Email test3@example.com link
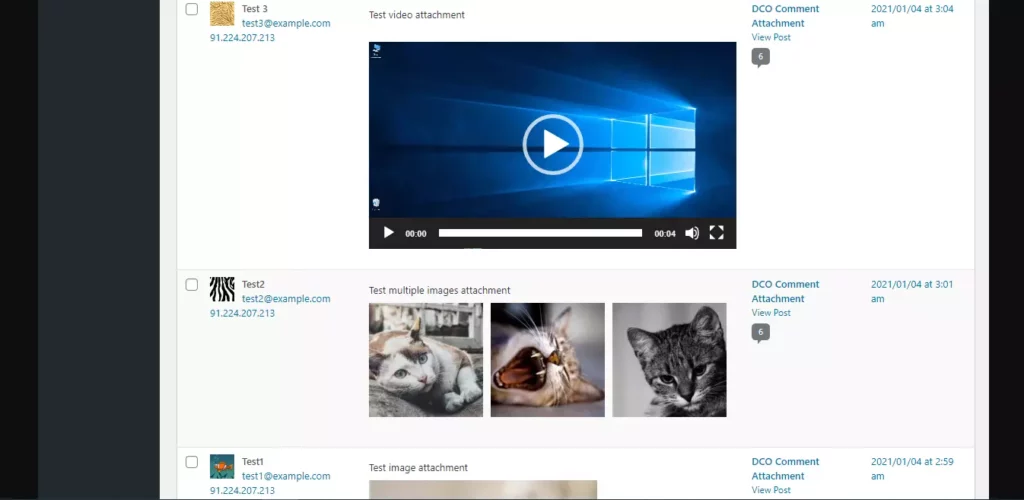Image resolution: width=1024 pixels, height=500 pixels. pos(286,23)
